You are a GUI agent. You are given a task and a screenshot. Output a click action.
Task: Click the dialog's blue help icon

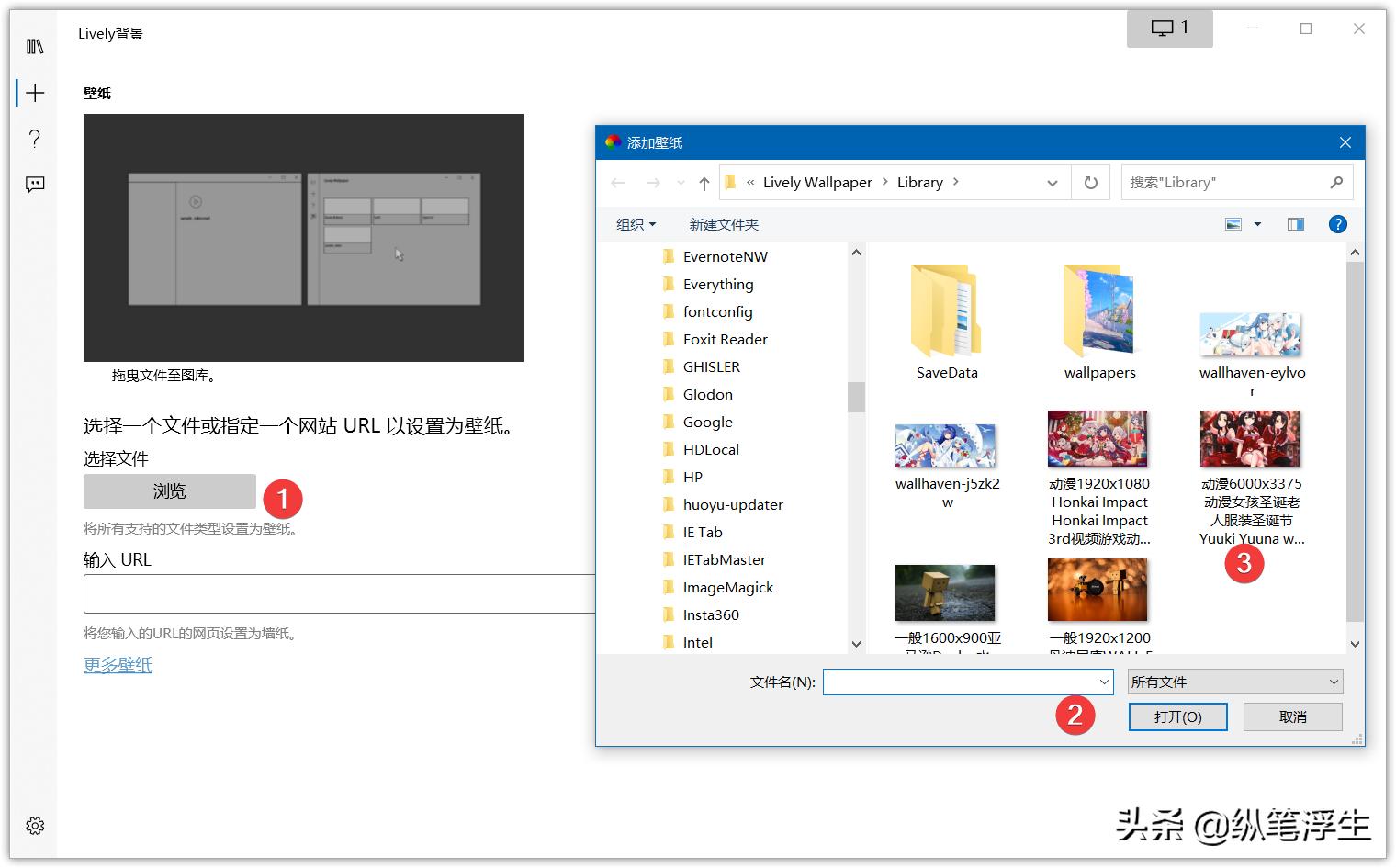[1337, 223]
